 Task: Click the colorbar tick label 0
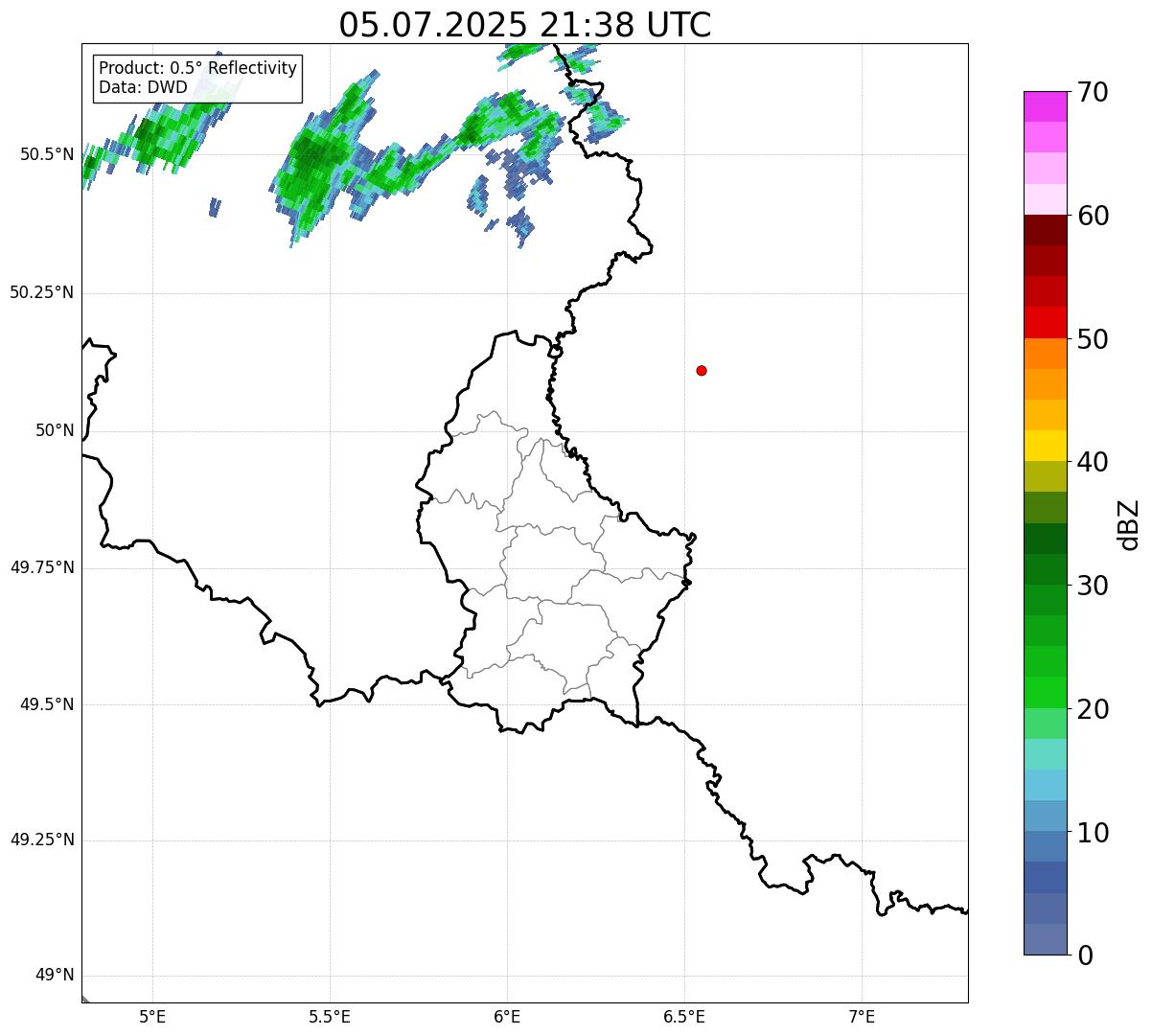click(1085, 955)
